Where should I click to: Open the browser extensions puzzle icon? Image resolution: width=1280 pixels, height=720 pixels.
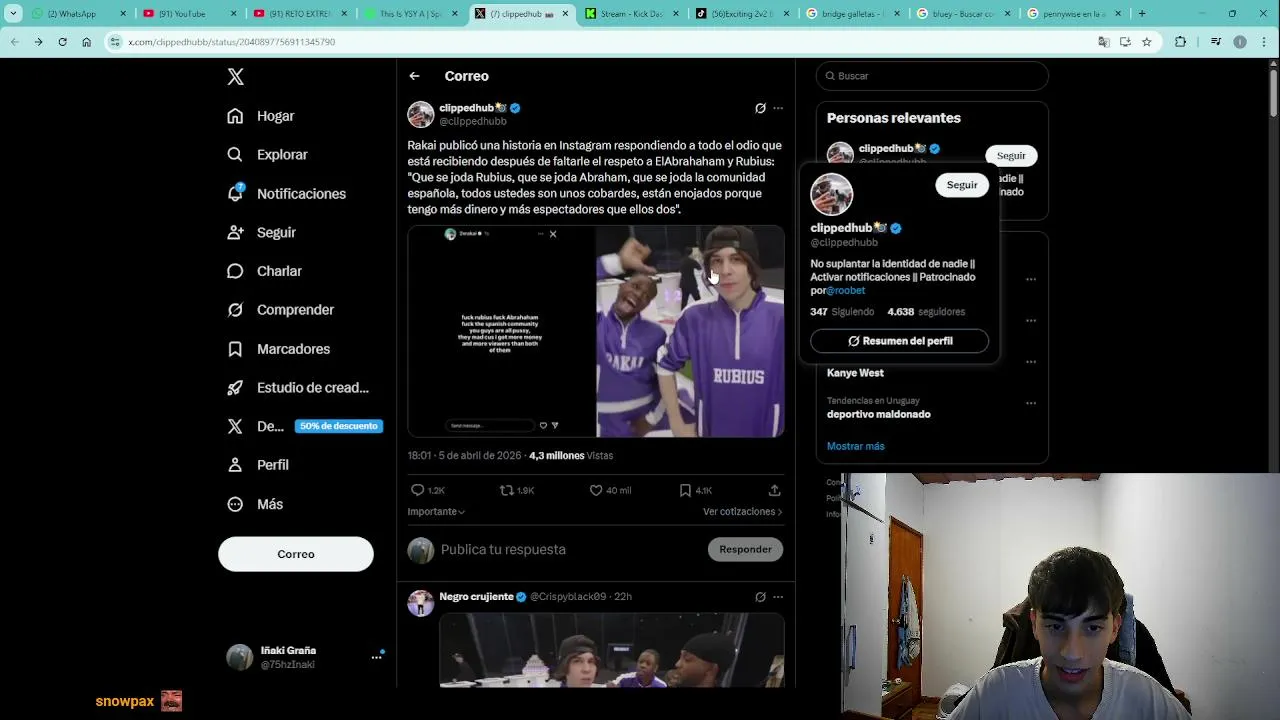coord(1180,42)
